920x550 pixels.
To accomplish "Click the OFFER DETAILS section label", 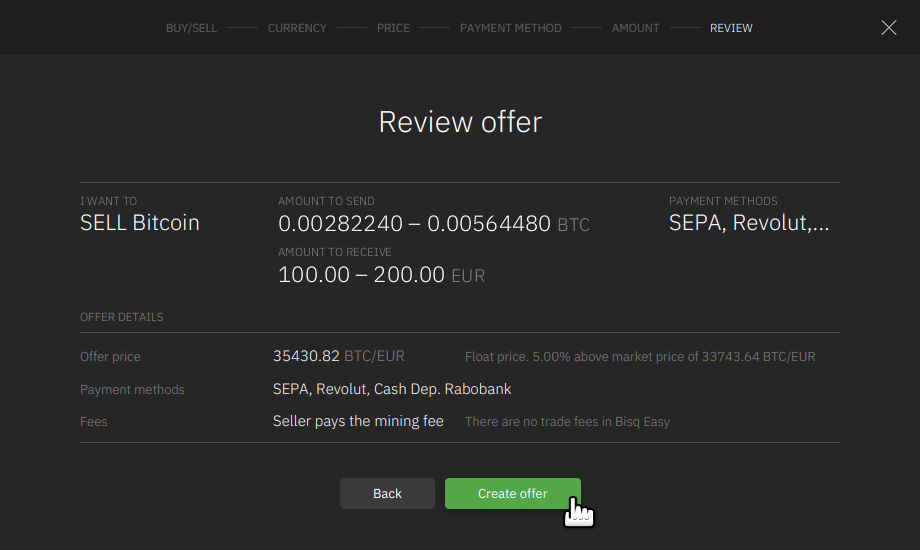I will [121, 317].
